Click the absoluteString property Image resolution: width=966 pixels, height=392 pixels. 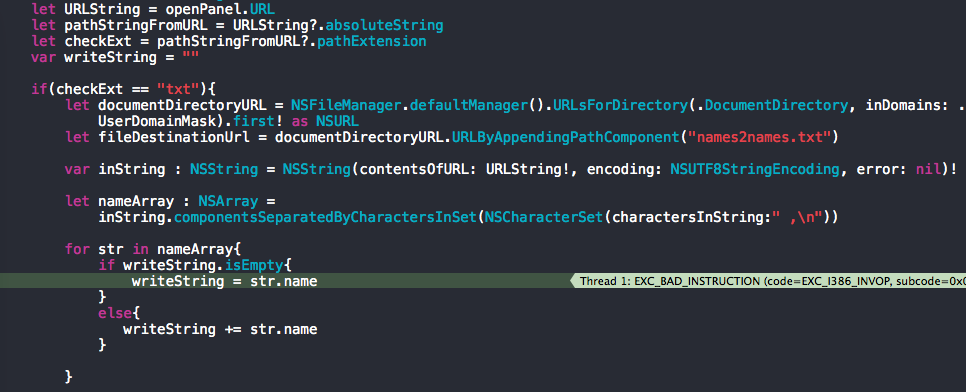[384, 26]
